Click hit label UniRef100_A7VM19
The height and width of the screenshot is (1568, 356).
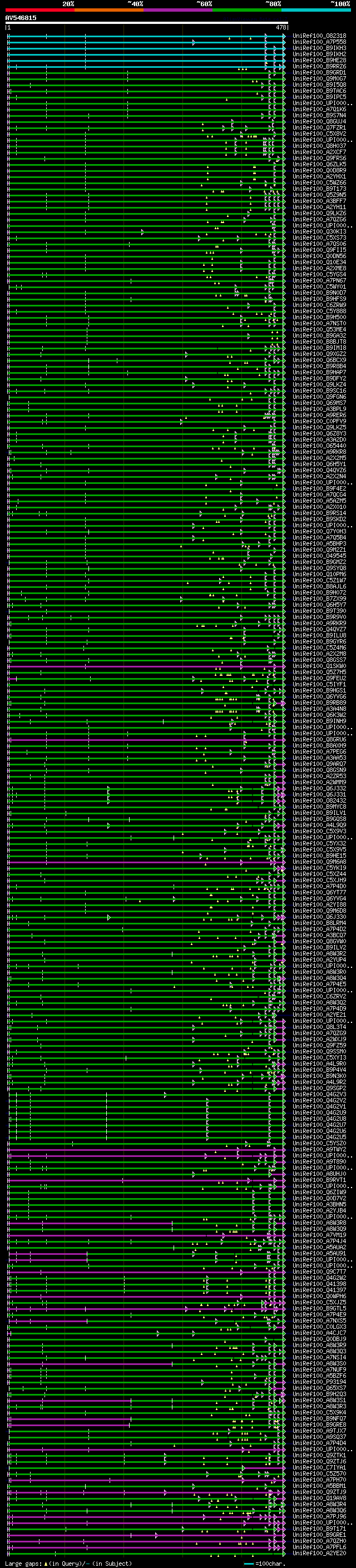319,1235
